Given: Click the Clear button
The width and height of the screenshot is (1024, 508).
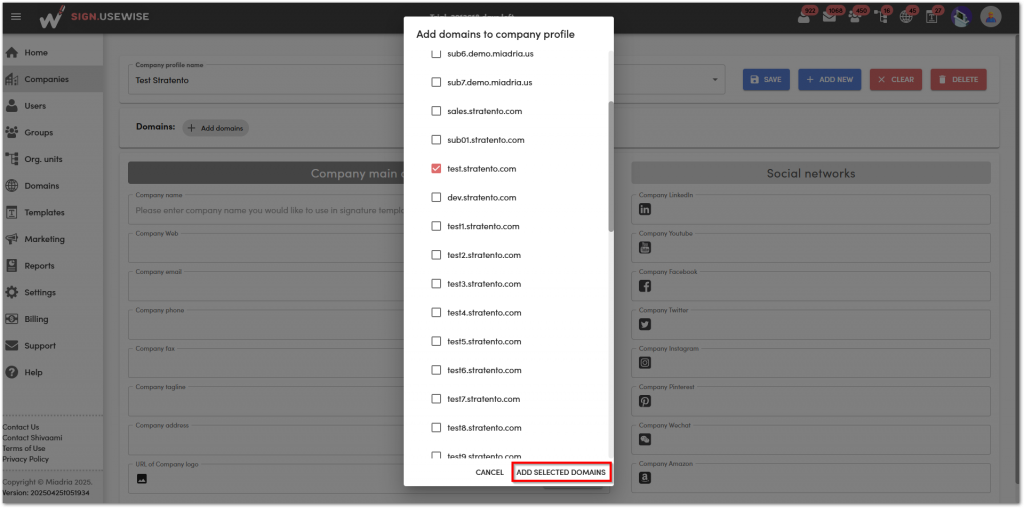Looking at the screenshot, I should tap(895, 80).
